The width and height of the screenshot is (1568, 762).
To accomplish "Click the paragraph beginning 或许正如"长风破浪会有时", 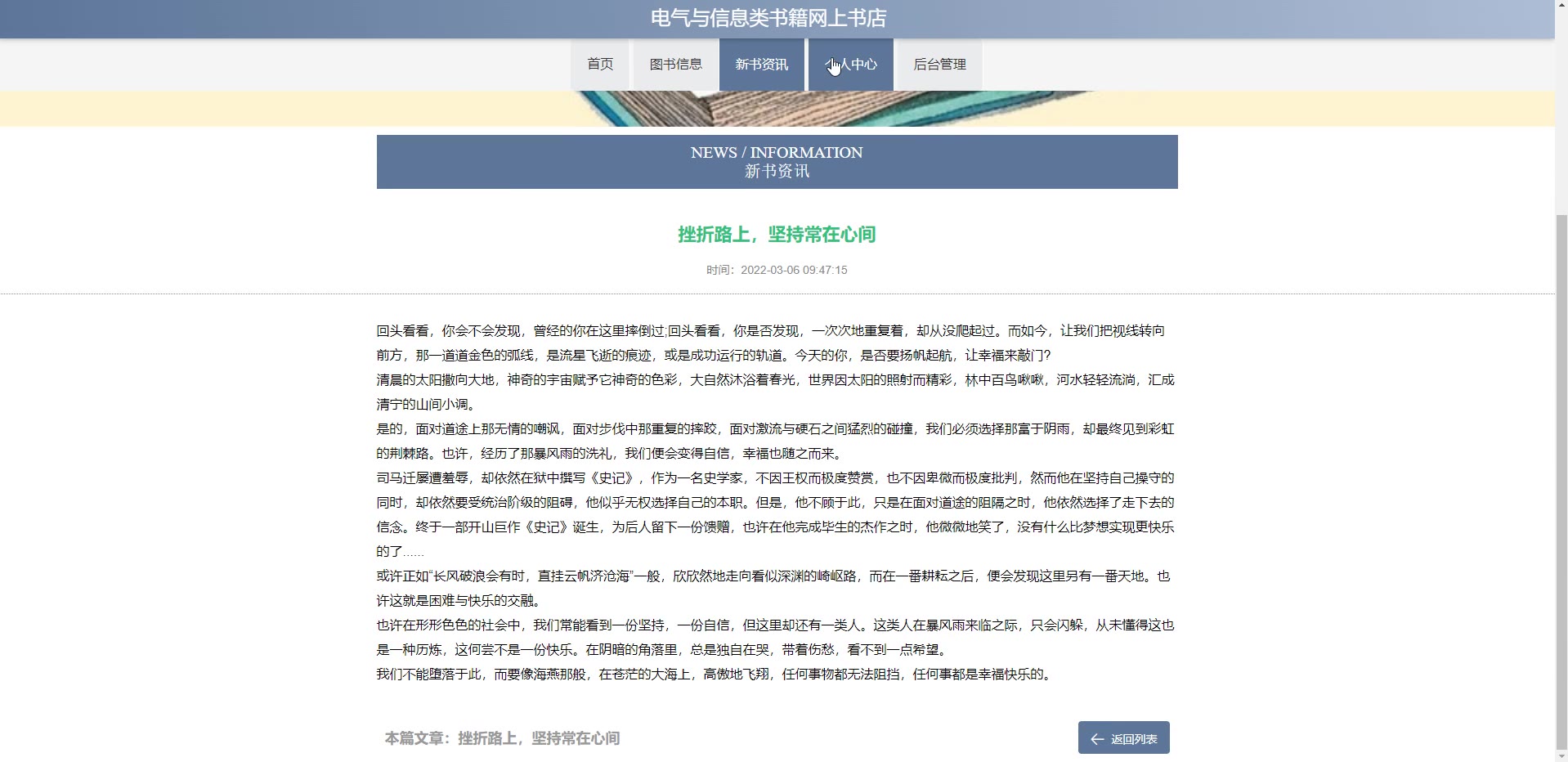I will click(773, 588).
